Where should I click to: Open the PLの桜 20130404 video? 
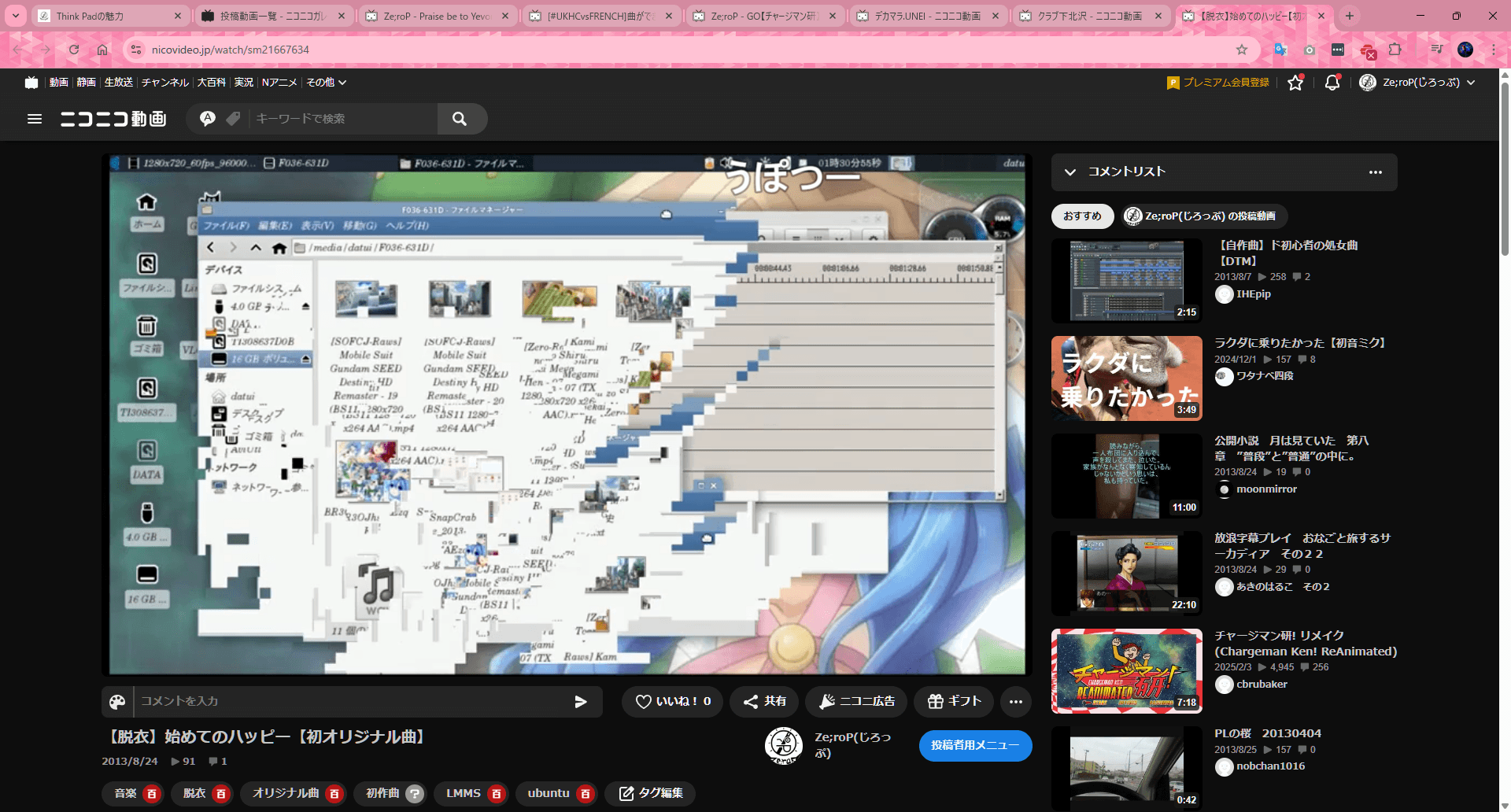point(1126,769)
